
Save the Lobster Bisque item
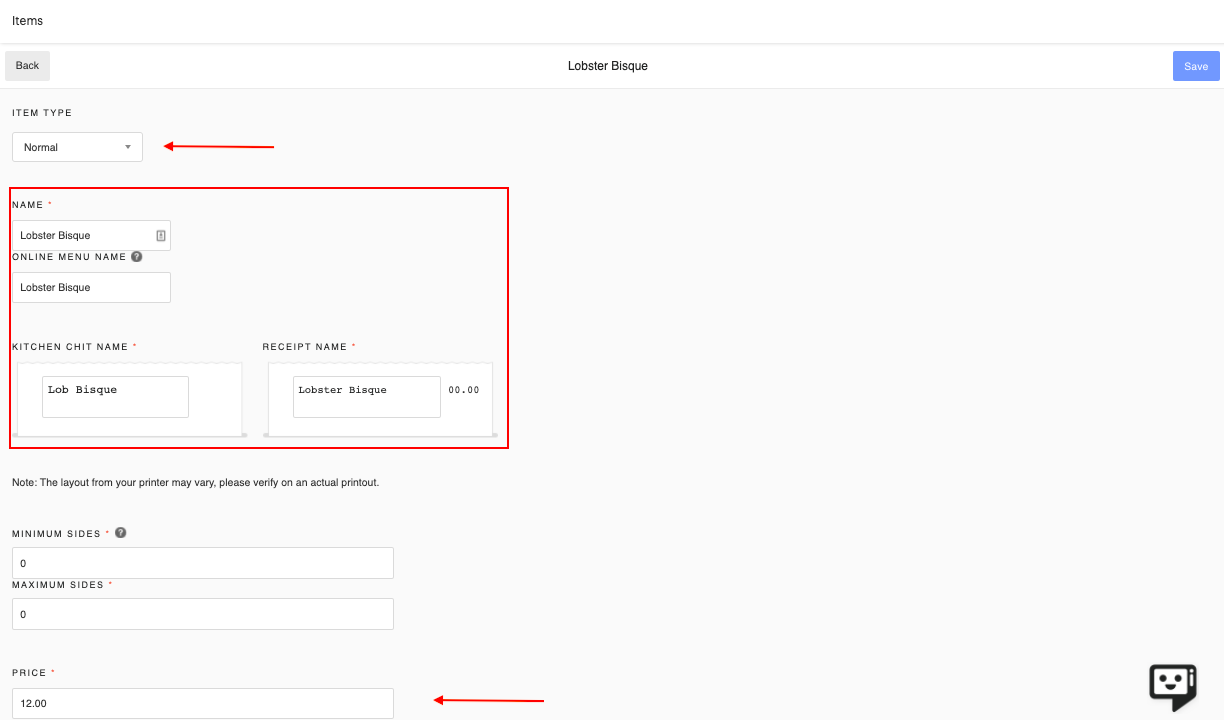pos(1196,65)
